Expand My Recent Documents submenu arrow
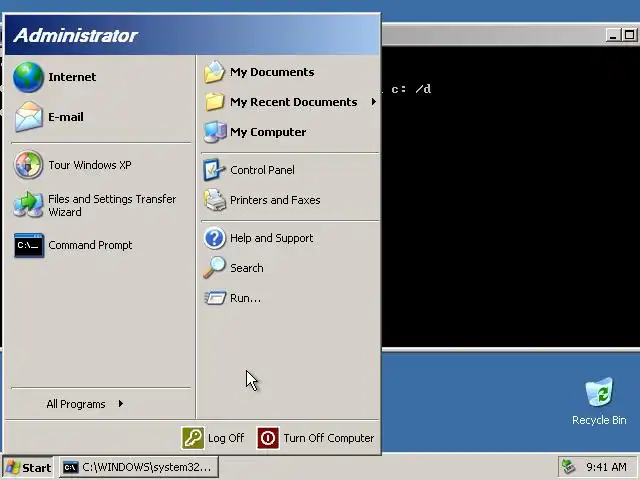This screenshot has width=640, height=480. [x=373, y=102]
